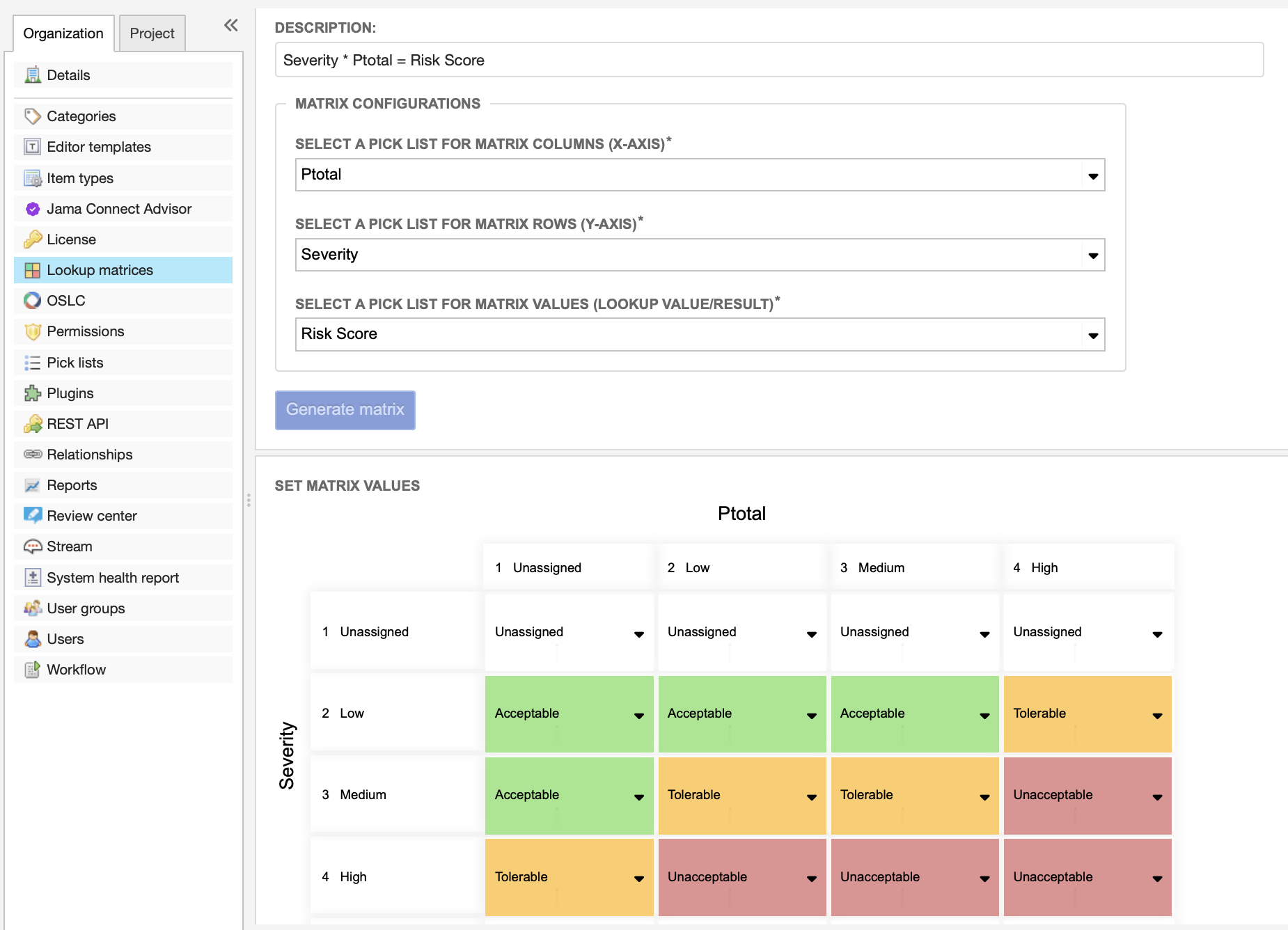Open the matrix rows Severity dropdown
This screenshot has height=930, width=1288.
click(x=700, y=255)
